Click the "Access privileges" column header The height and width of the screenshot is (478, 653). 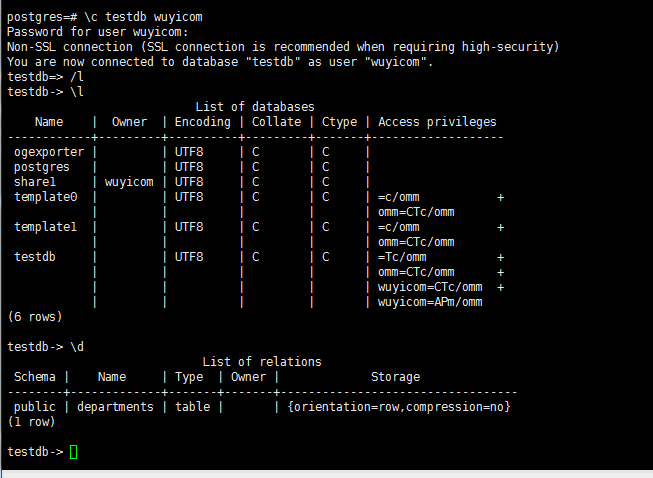pyautogui.click(x=437, y=122)
